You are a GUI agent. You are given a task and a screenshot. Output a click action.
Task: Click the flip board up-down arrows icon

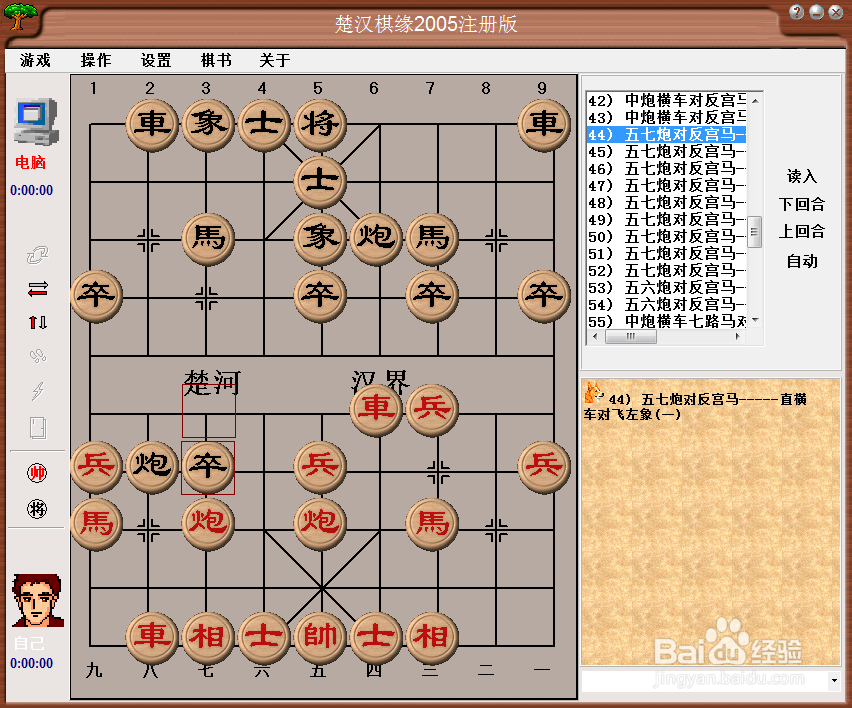coord(36,320)
